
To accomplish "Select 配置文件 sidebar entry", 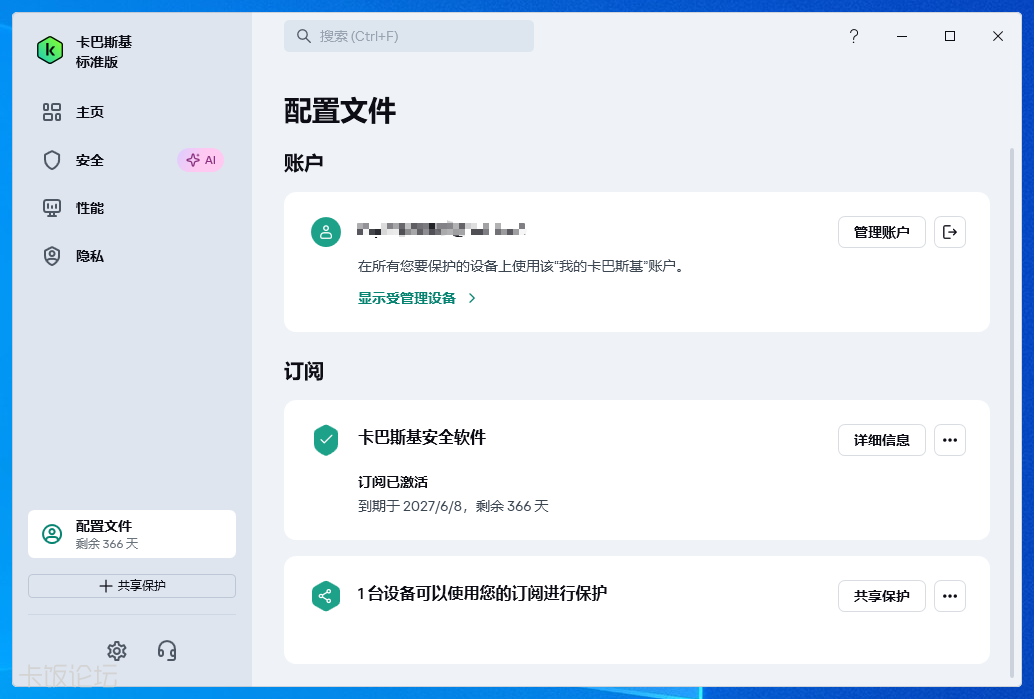I will (x=132, y=533).
